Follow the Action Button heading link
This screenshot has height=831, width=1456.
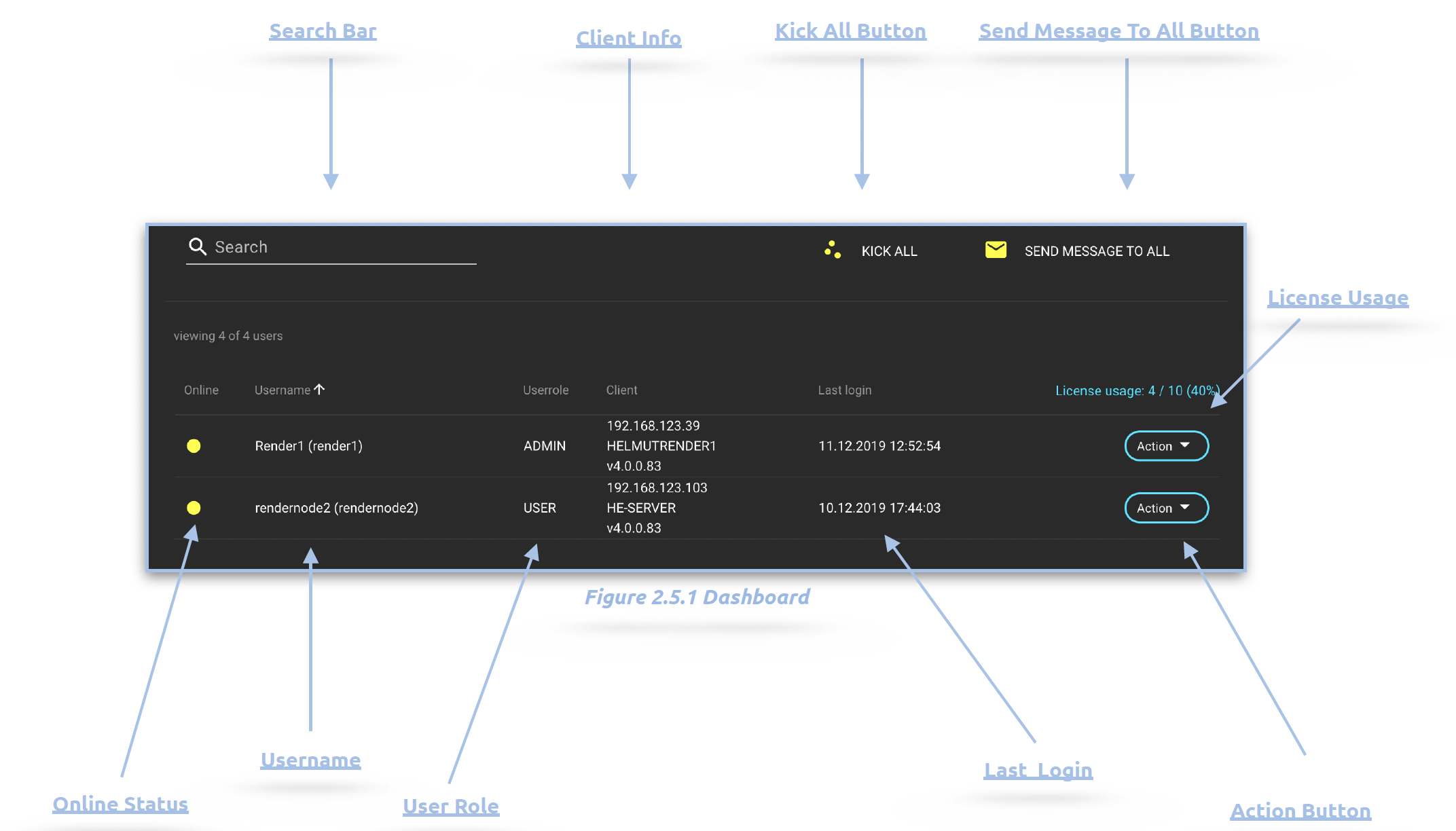click(x=1300, y=811)
